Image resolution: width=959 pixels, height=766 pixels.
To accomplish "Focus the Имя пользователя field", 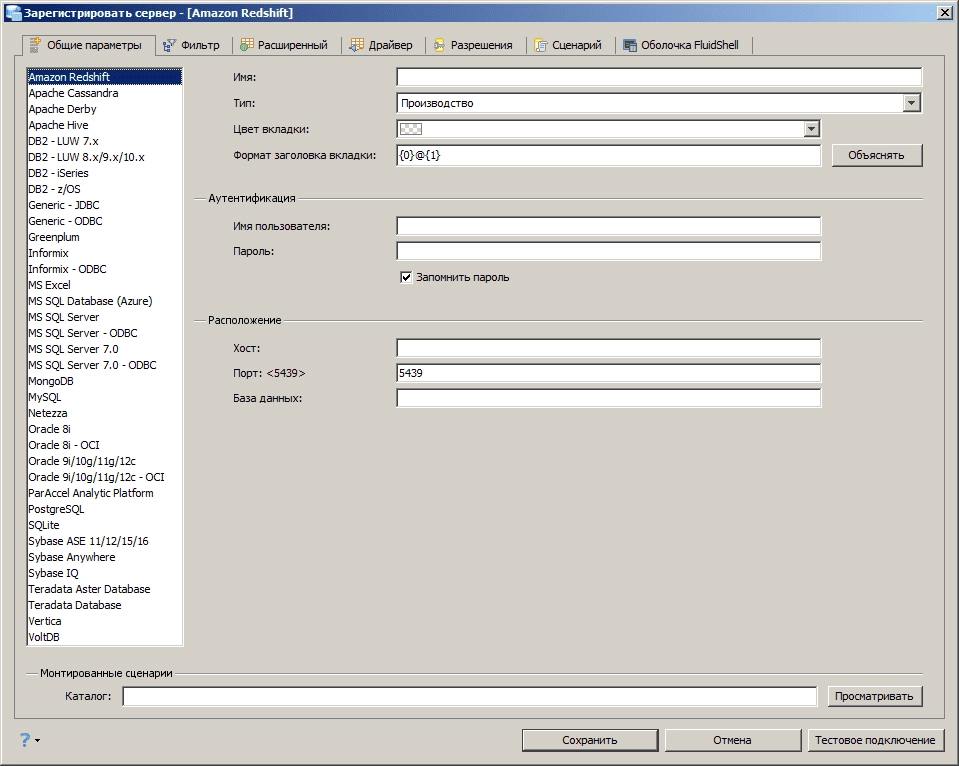I will [609, 226].
